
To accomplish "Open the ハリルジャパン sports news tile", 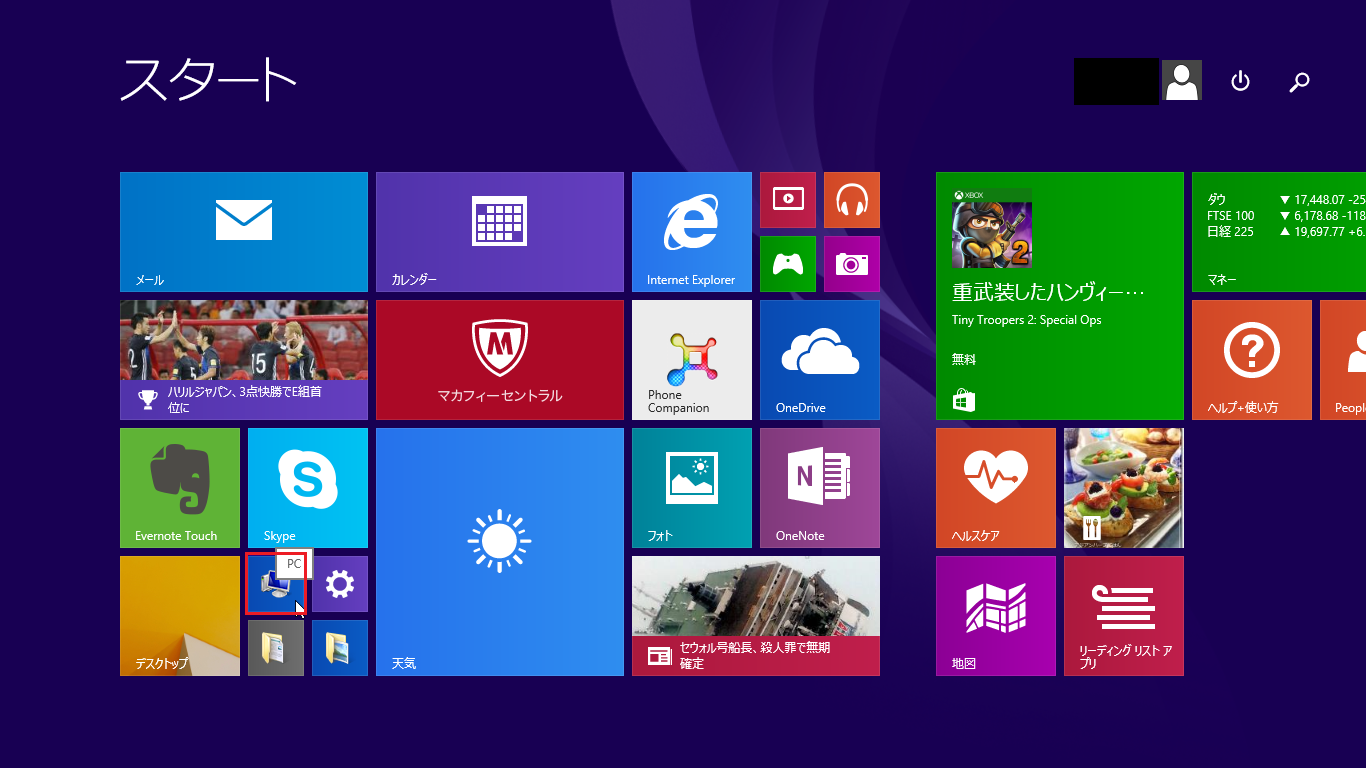I will [x=244, y=360].
